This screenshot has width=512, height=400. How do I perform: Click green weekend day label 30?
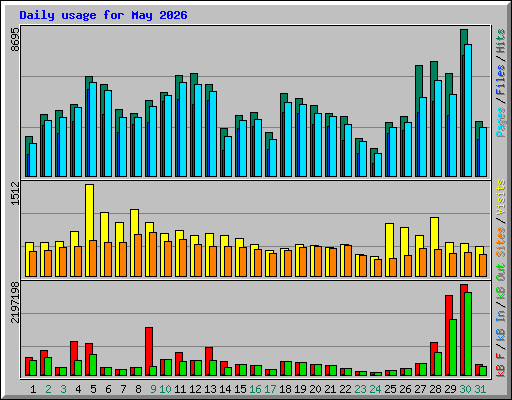tap(465, 389)
